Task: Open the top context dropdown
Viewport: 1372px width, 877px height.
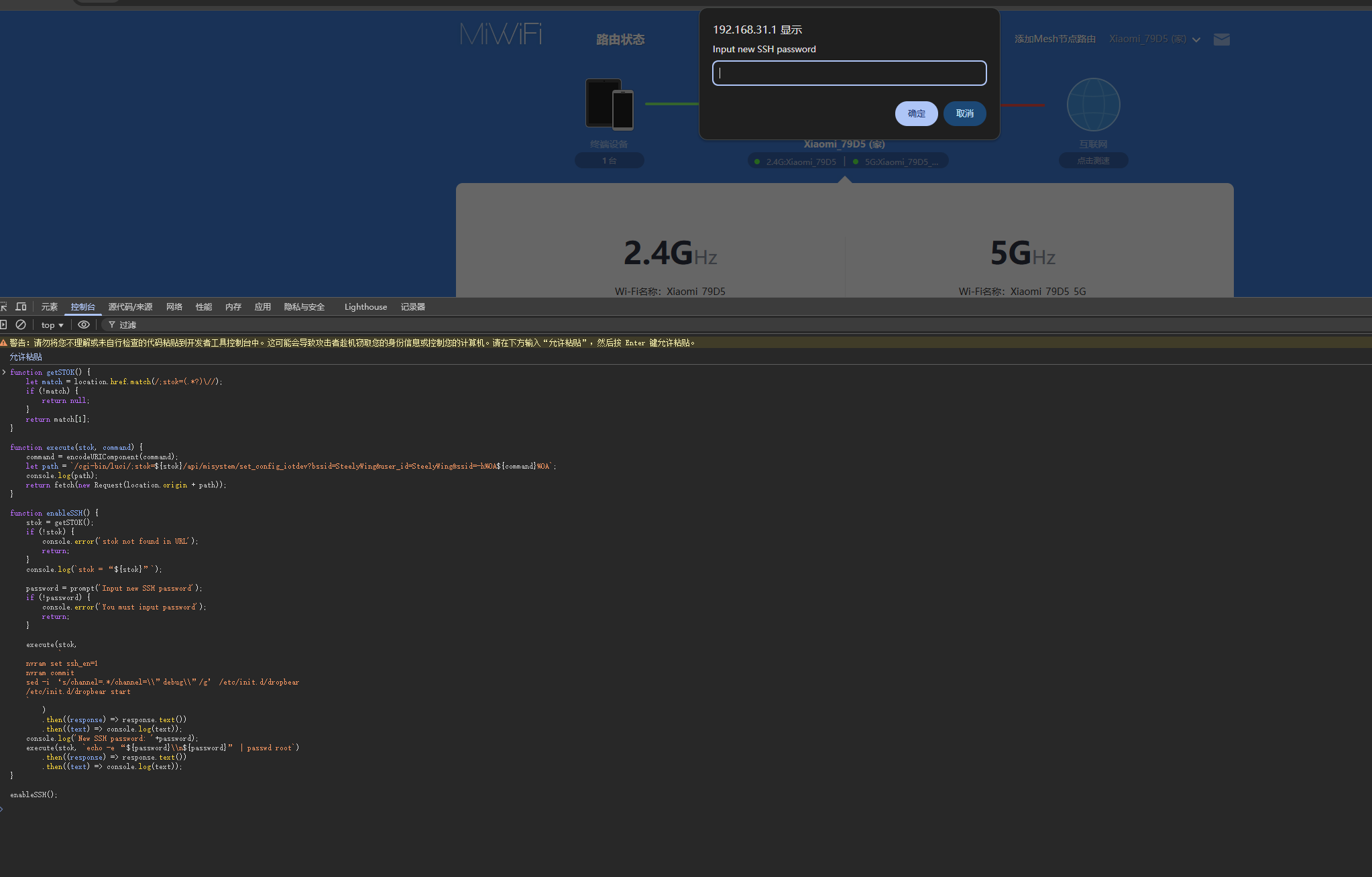Action: [x=52, y=325]
